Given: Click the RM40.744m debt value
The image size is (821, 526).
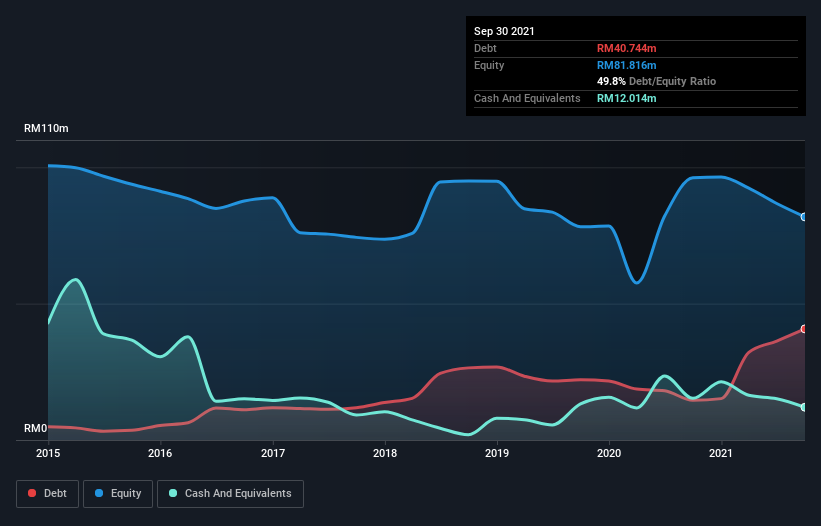Looking at the screenshot, I should click(626, 48).
